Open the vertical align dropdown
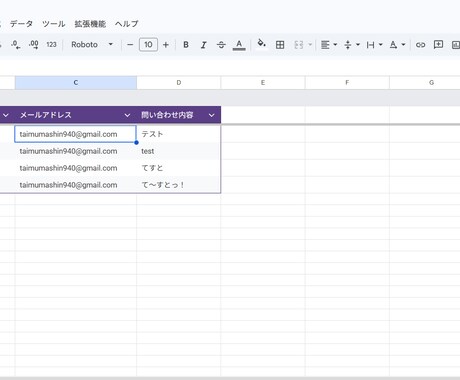Screen dimensions: 460x380 click(352, 45)
